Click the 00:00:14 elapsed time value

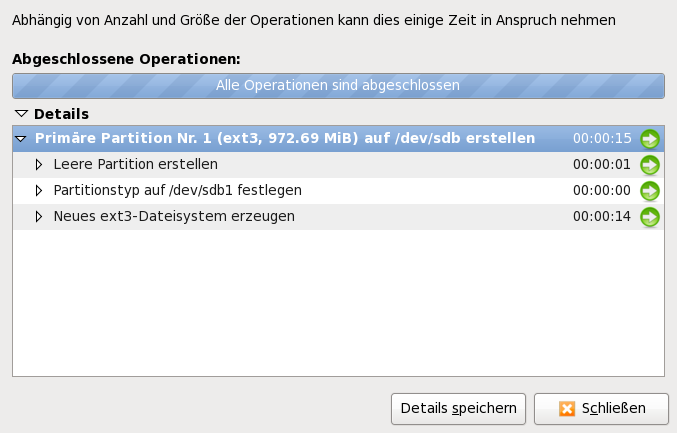coord(602,216)
